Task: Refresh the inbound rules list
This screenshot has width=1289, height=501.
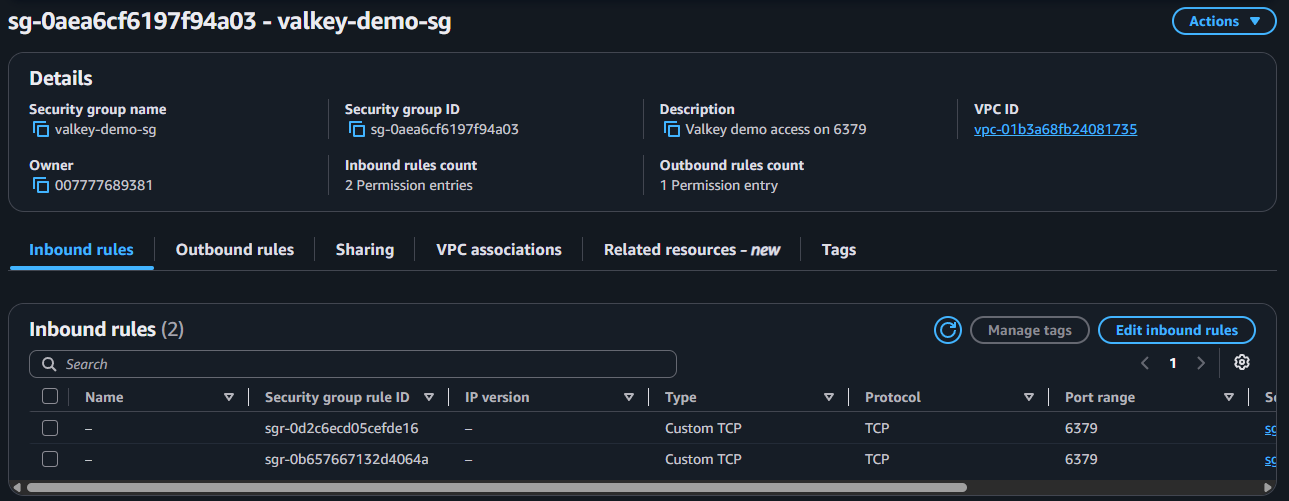Action: (x=947, y=330)
